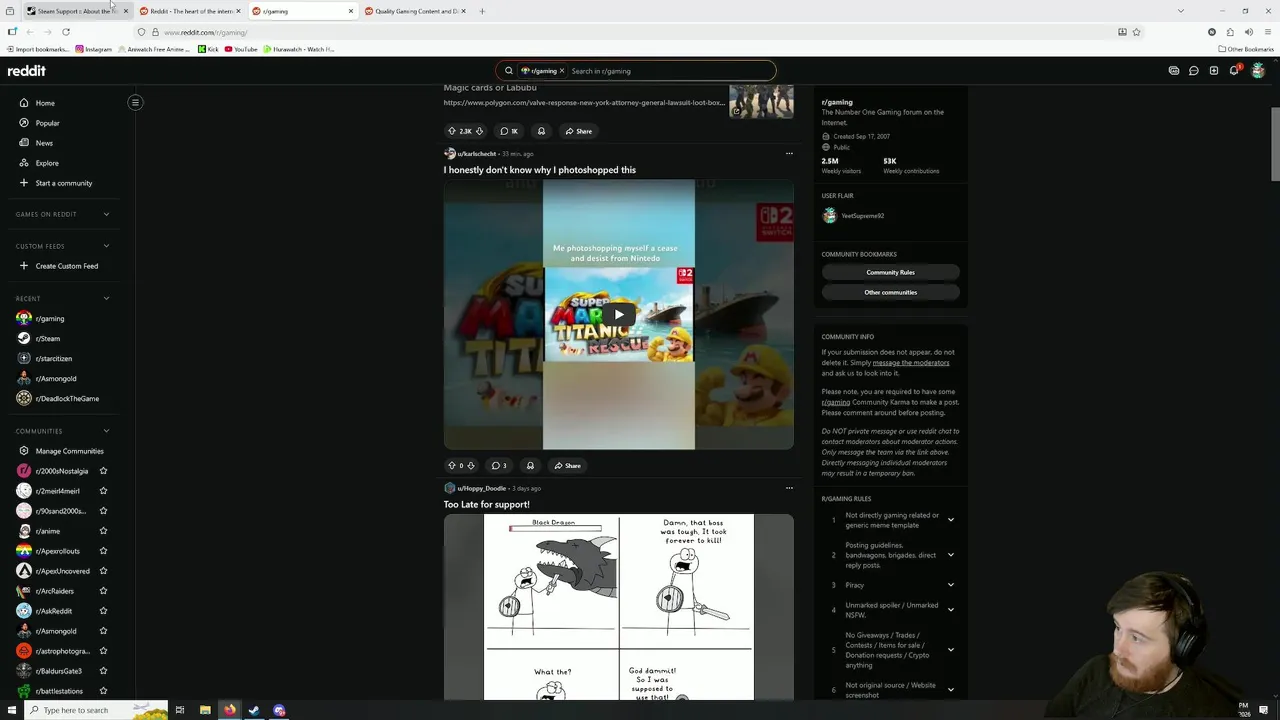The width and height of the screenshot is (1280, 720).
Task: Downvote the photoshopped Mario post
Action: pyautogui.click(x=471, y=465)
